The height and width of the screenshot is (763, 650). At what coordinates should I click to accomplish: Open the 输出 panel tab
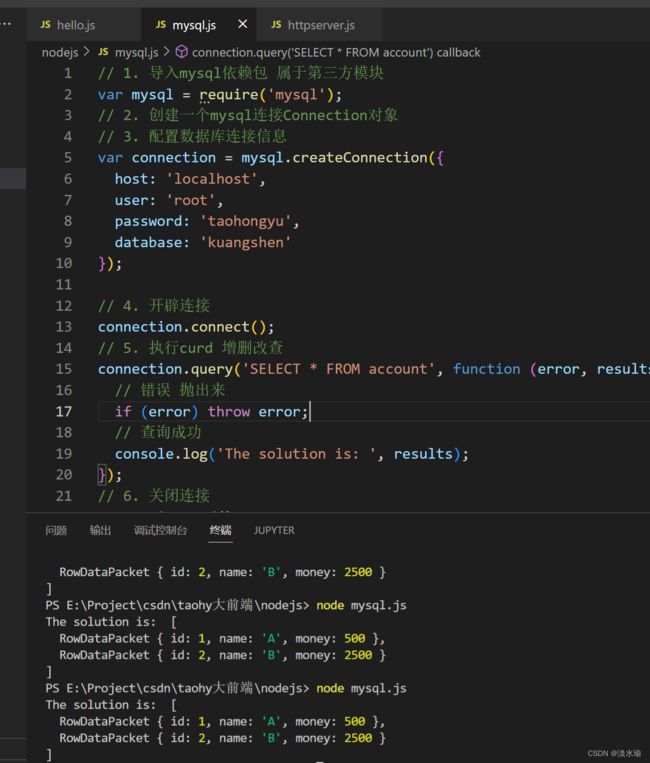coord(100,530)
